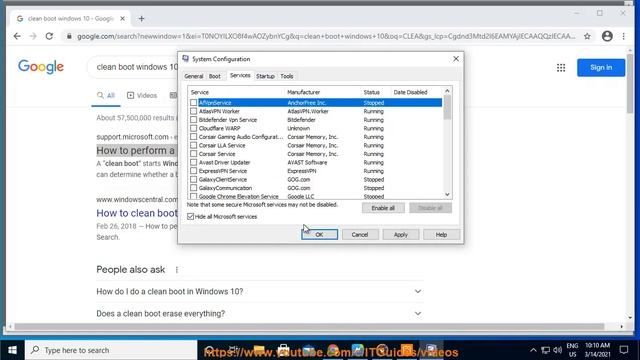Viewport: 640px width, 360px height.
Task: Open the notification center icon
Action: (624, 350)
